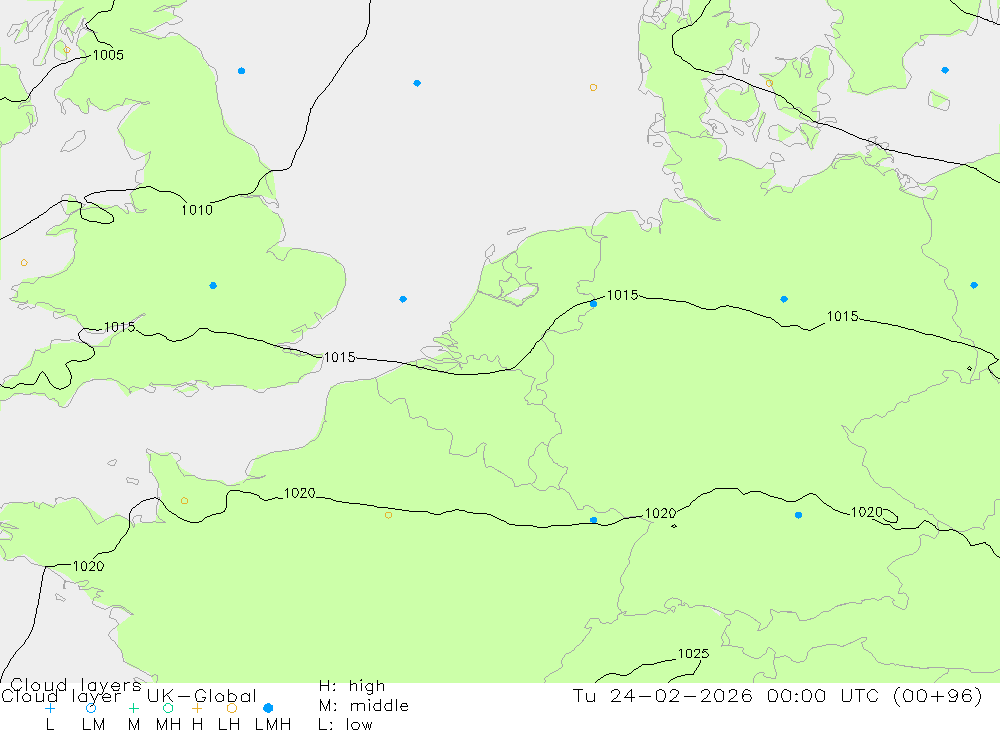Click the 1015 label over eastern Germany
Viewport: 1000px width, 733px height.
[x=842, y=316]
